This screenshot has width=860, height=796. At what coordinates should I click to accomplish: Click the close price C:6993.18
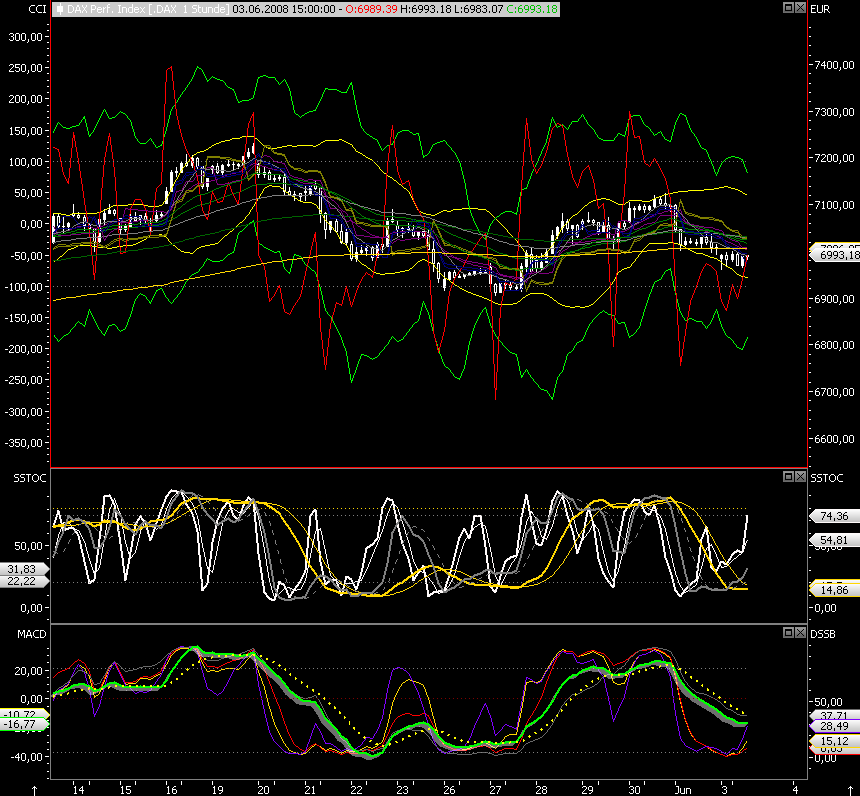(x=531, y=9)
